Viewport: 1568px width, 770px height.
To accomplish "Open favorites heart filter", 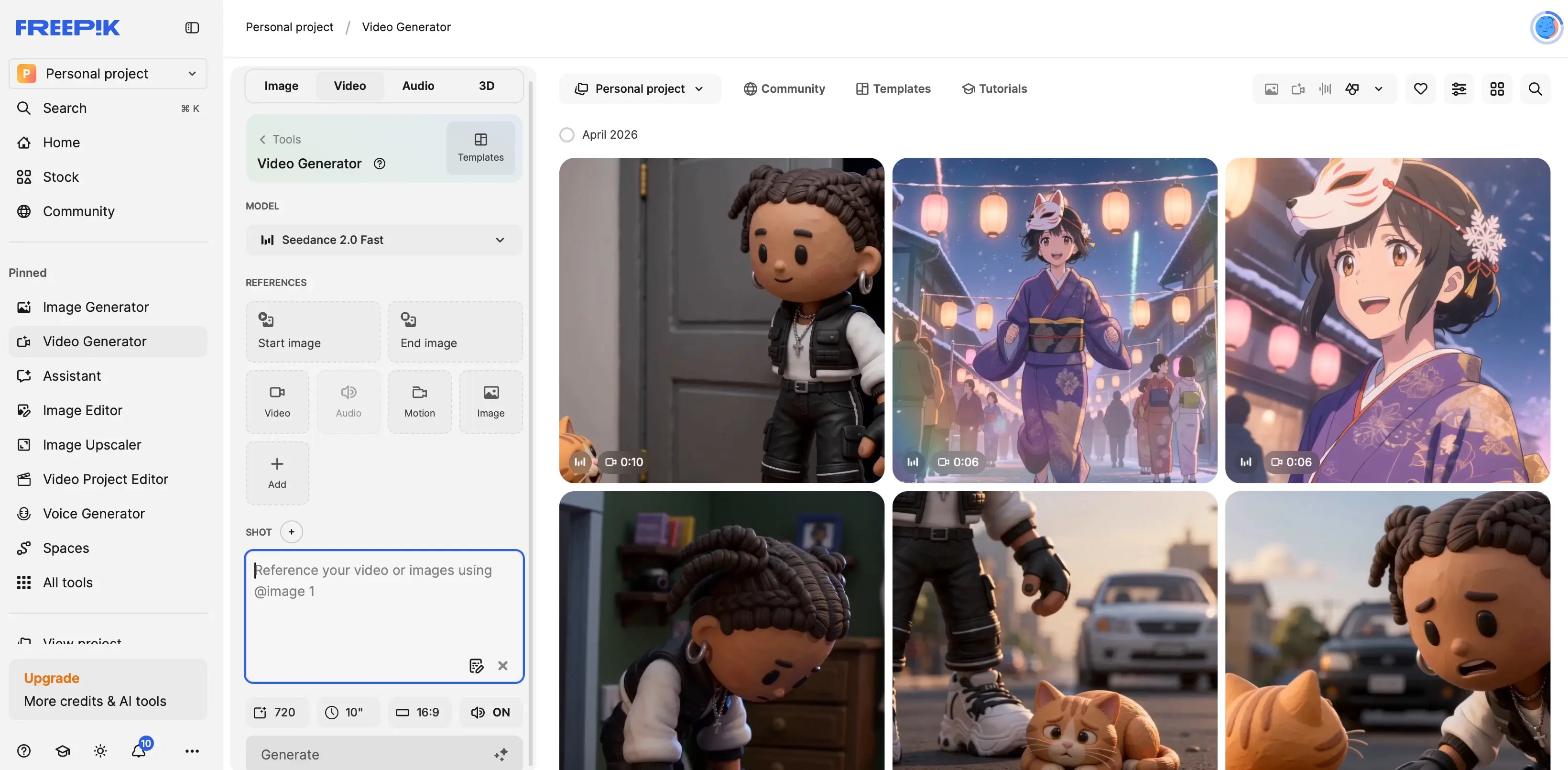I will click(1420, 89).
